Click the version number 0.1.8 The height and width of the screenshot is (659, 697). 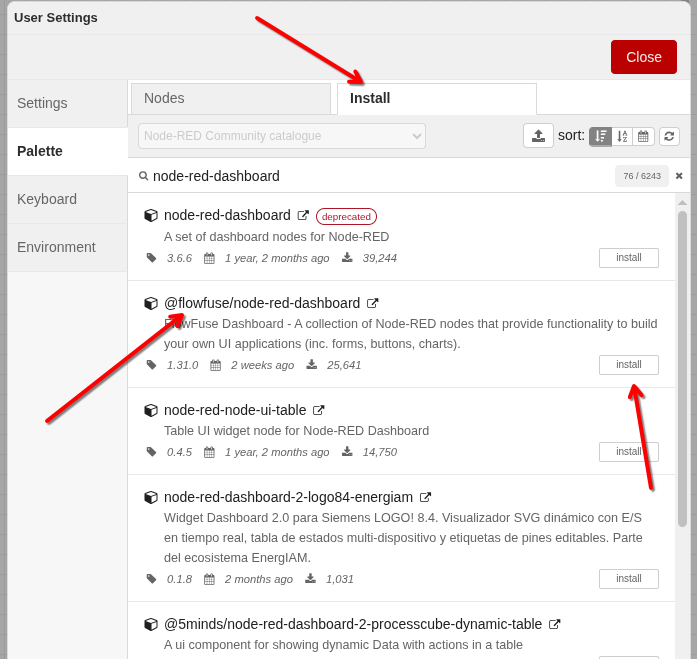tap(179, 579)
